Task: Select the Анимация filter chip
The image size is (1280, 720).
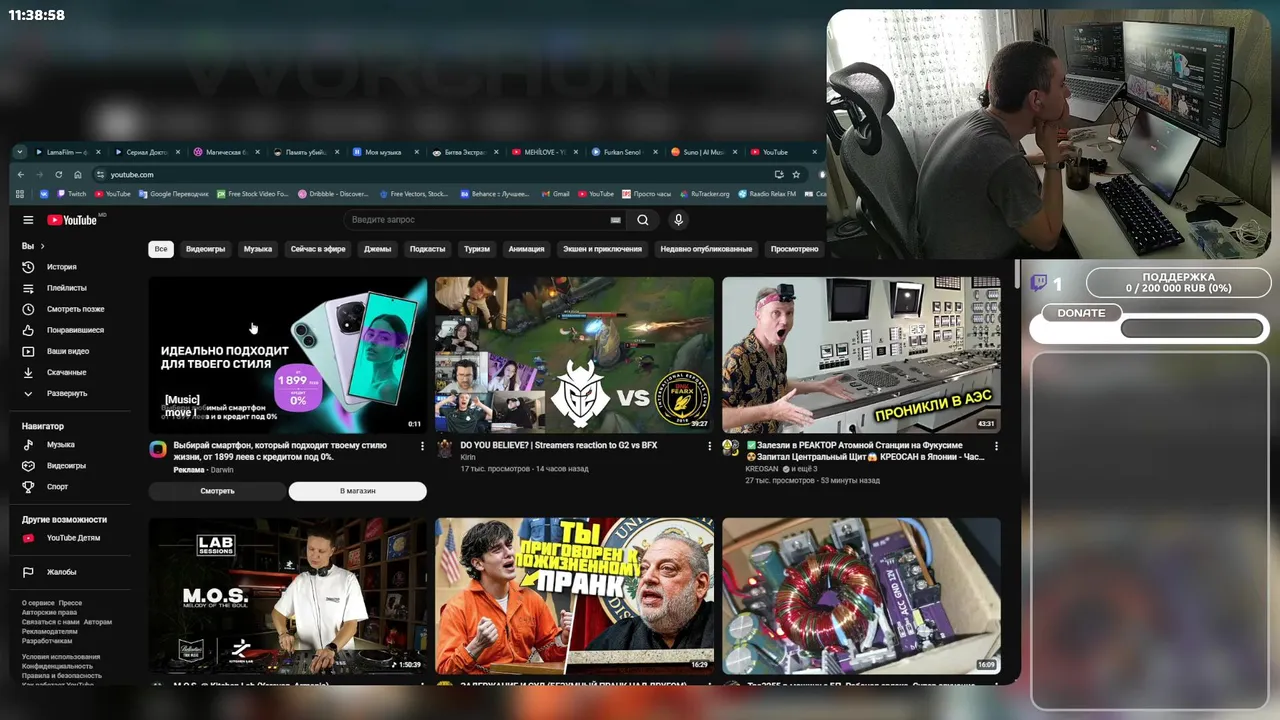Action: (x=526, y=249)
